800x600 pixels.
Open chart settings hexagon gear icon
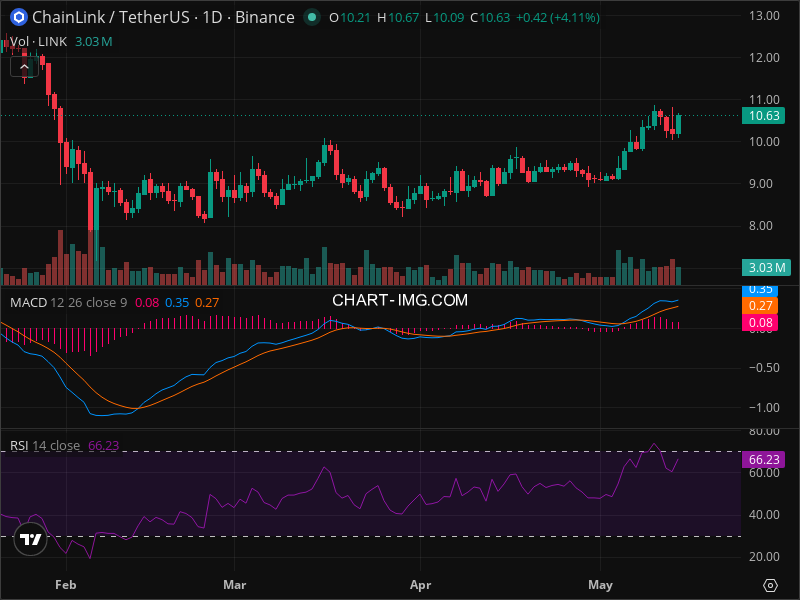click(770, 585)
